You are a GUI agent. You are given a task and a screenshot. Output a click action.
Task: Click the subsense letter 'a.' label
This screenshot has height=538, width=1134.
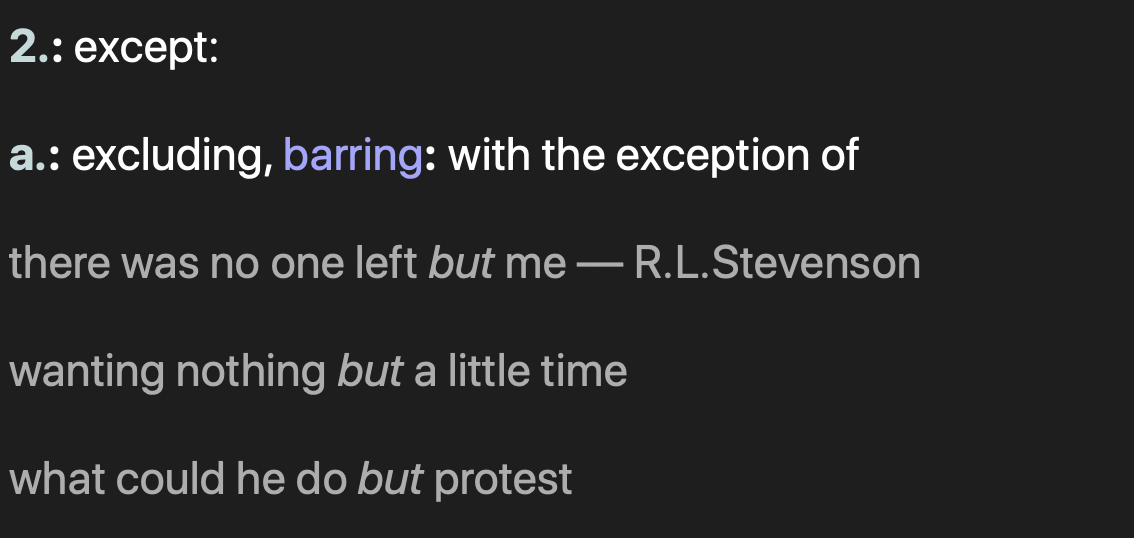27,155
